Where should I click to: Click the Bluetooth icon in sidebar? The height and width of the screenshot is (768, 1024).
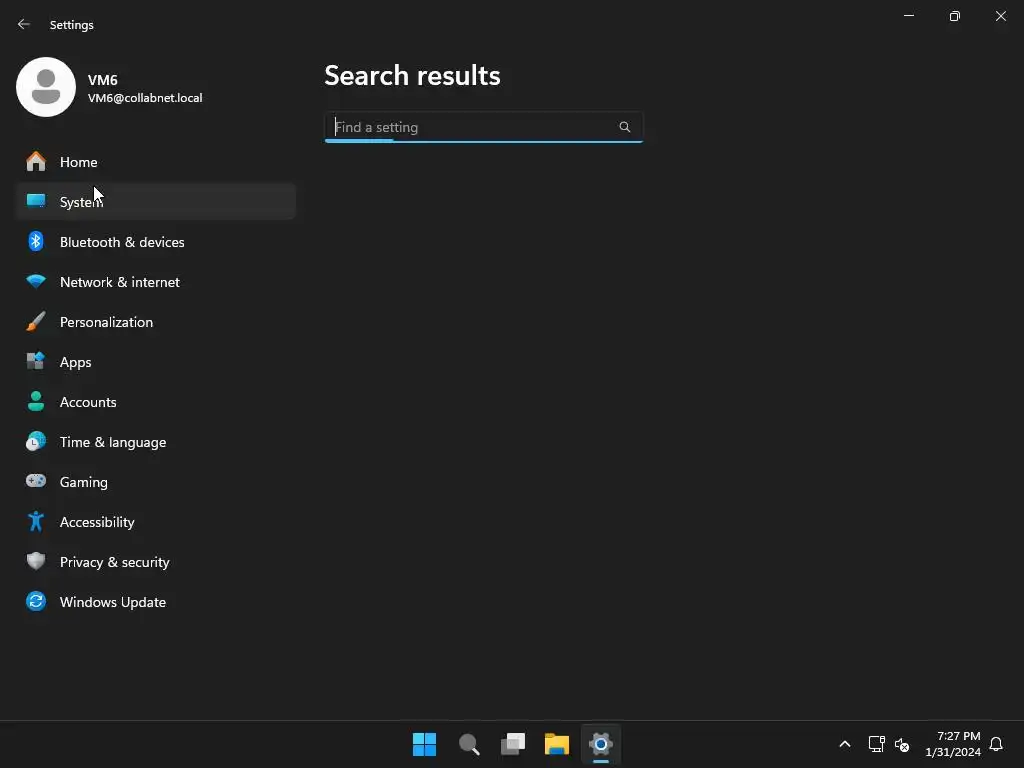[36, 242]
